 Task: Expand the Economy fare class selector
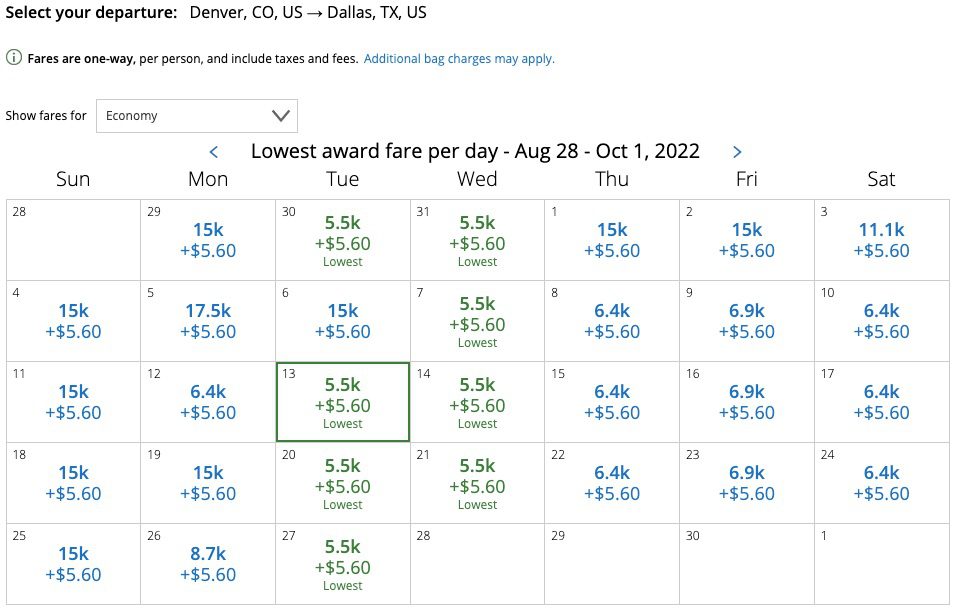197,115
